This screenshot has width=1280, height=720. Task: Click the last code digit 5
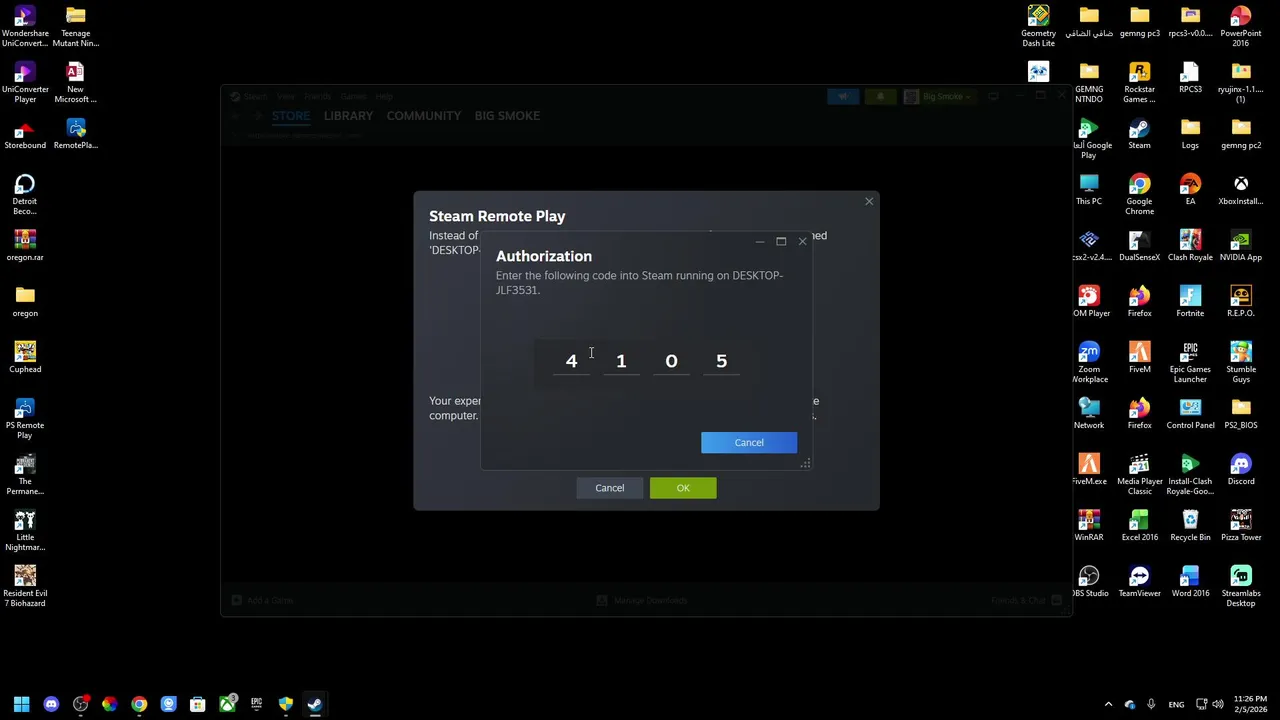tap(721, 361)
